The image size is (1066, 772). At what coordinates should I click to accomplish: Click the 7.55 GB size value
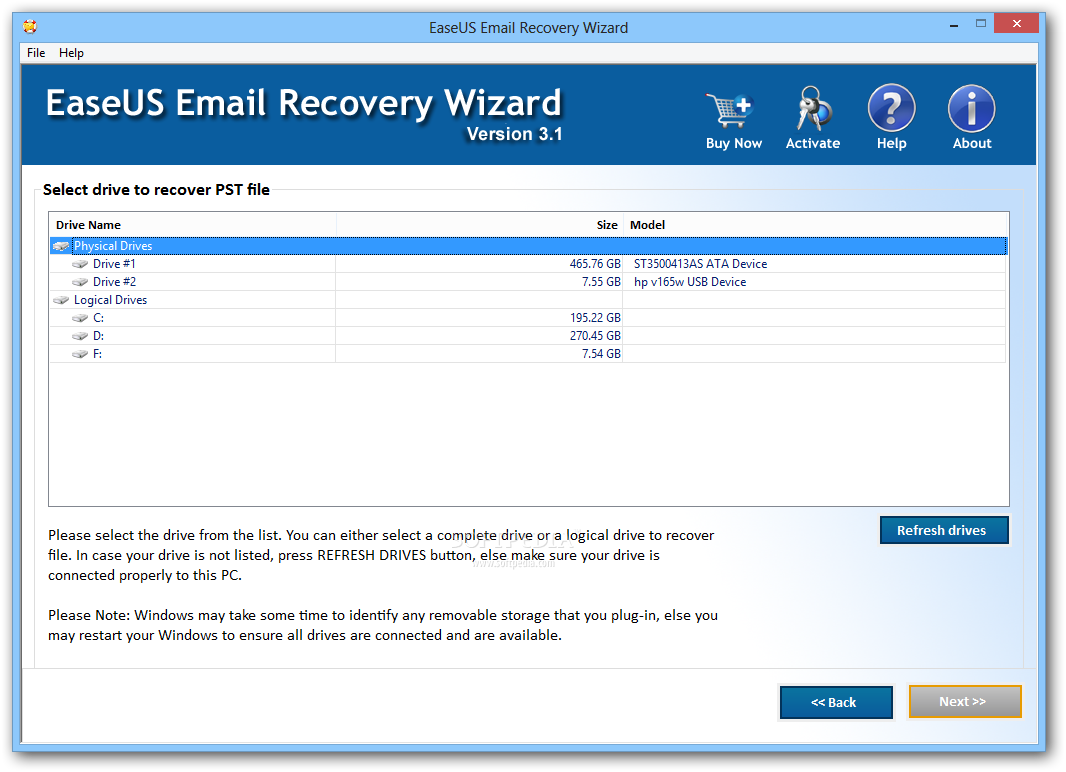[x=601, y=282]
